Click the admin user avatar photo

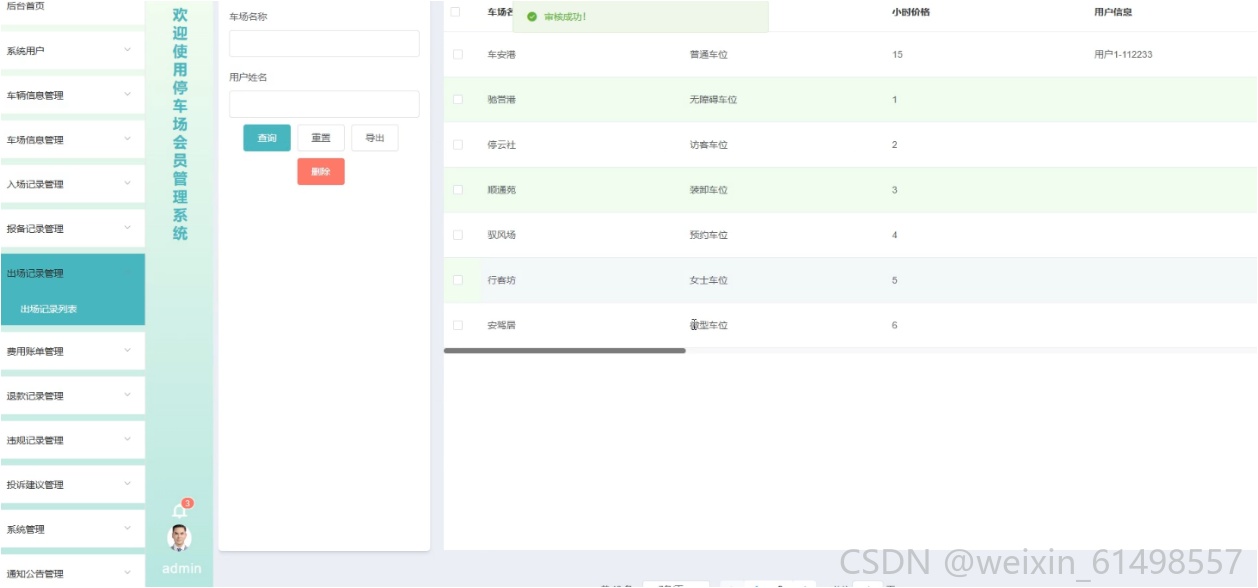pyautogui.click(x=179, y=538)
